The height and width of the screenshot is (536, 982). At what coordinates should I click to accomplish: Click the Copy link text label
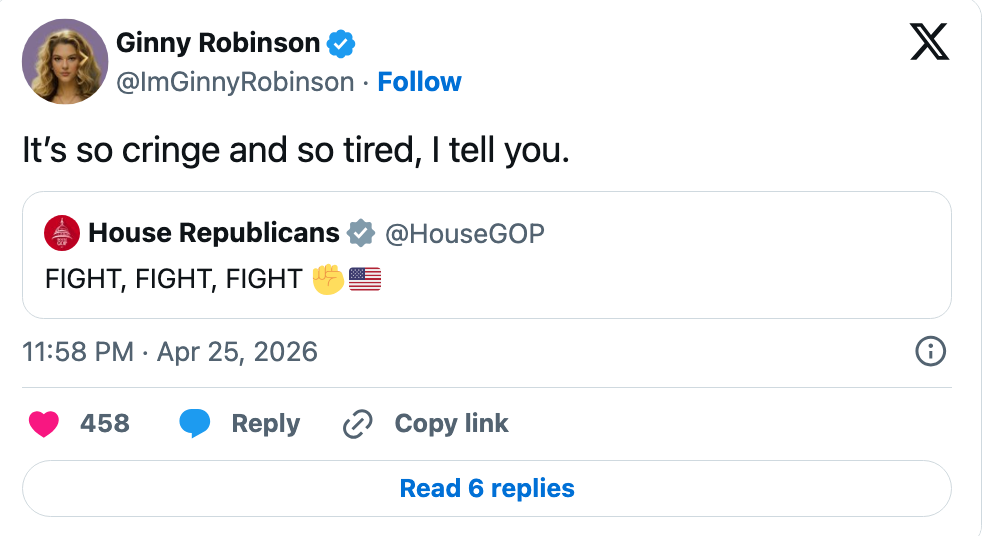click(451, 424)
